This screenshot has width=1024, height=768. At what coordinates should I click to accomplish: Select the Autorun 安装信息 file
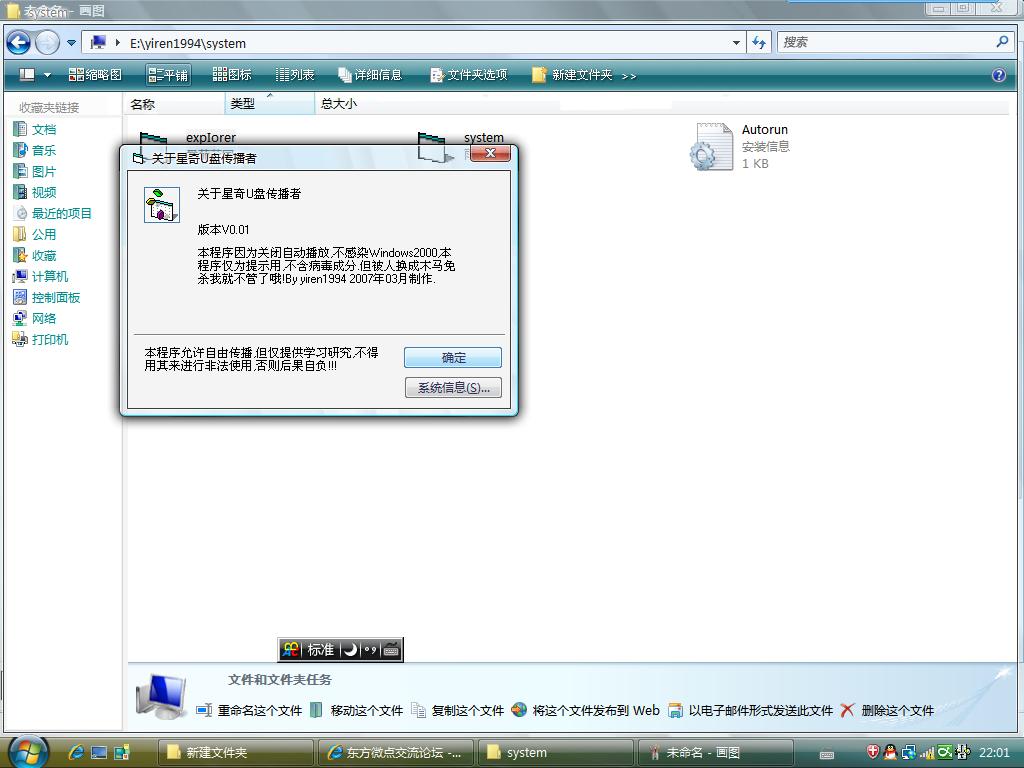[740, 146]
